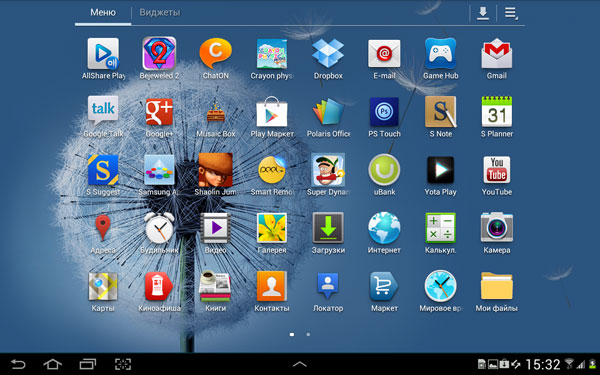600x375 pixels.
Task: Take a screenshot with capture button
Action: tap(122, 364)
